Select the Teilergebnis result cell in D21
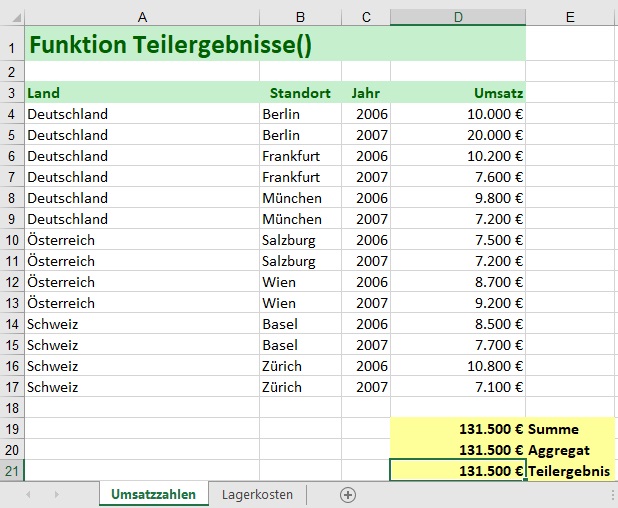This screenshot has height=508, width=618. click(x=457, y=471)
